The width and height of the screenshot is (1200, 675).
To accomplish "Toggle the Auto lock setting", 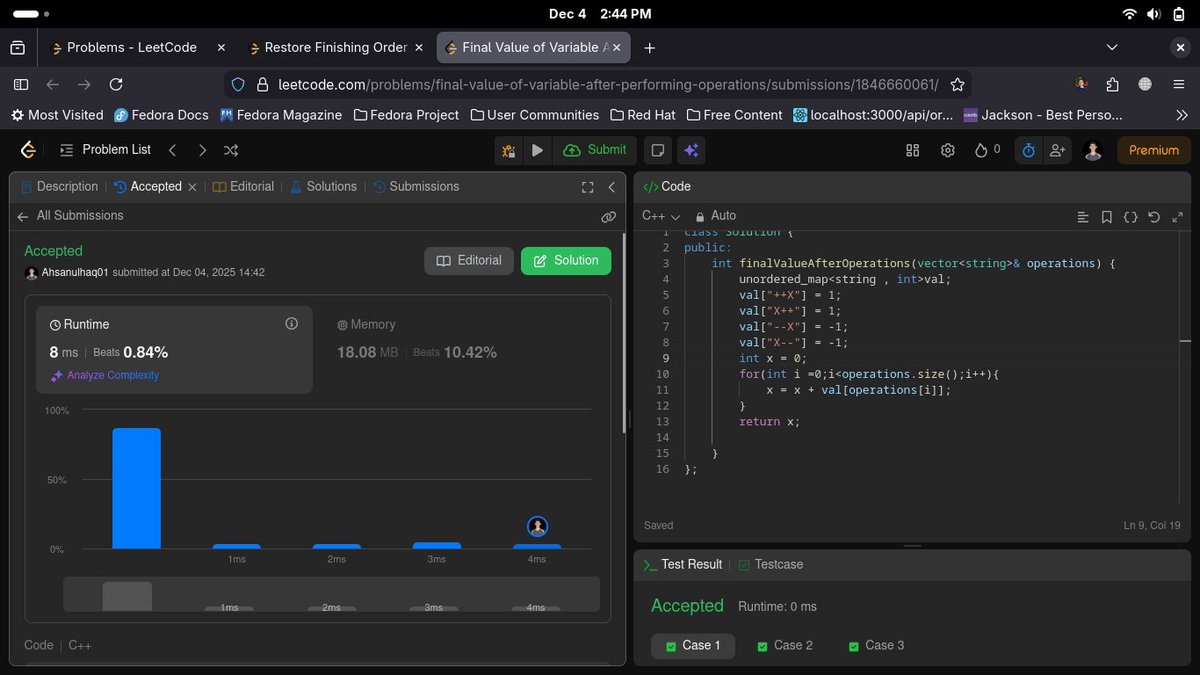I will point(716,216).
